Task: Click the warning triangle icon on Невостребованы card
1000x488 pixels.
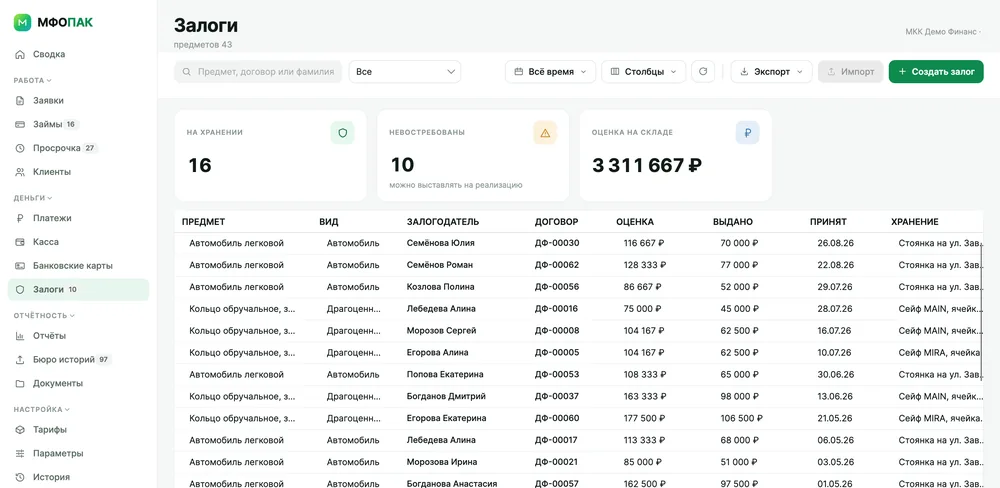Action: coord(545,133)
